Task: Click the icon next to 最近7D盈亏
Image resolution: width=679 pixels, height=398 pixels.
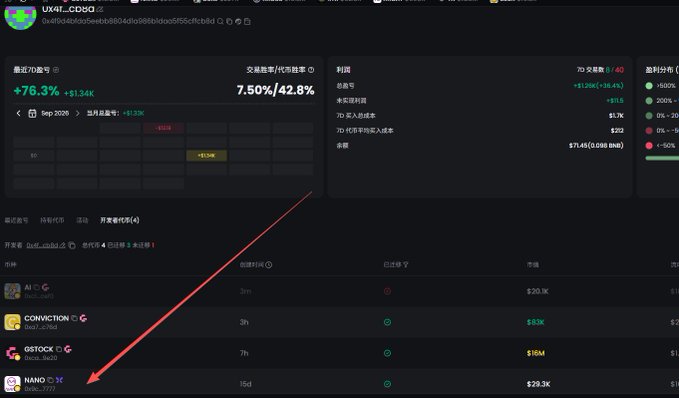Action: pyautogui.click(x=56, y=70)
